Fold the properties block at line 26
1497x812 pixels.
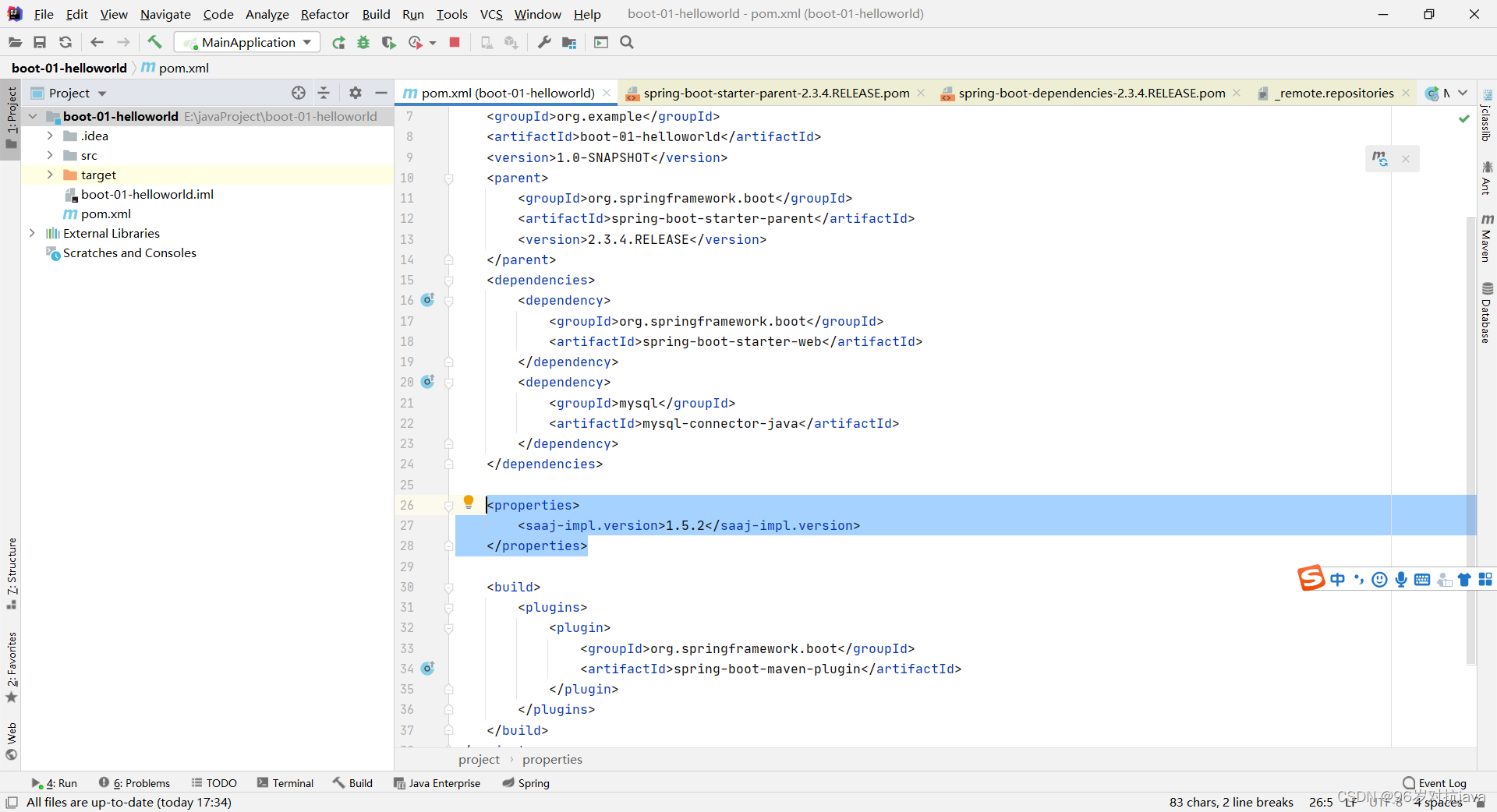448,505
